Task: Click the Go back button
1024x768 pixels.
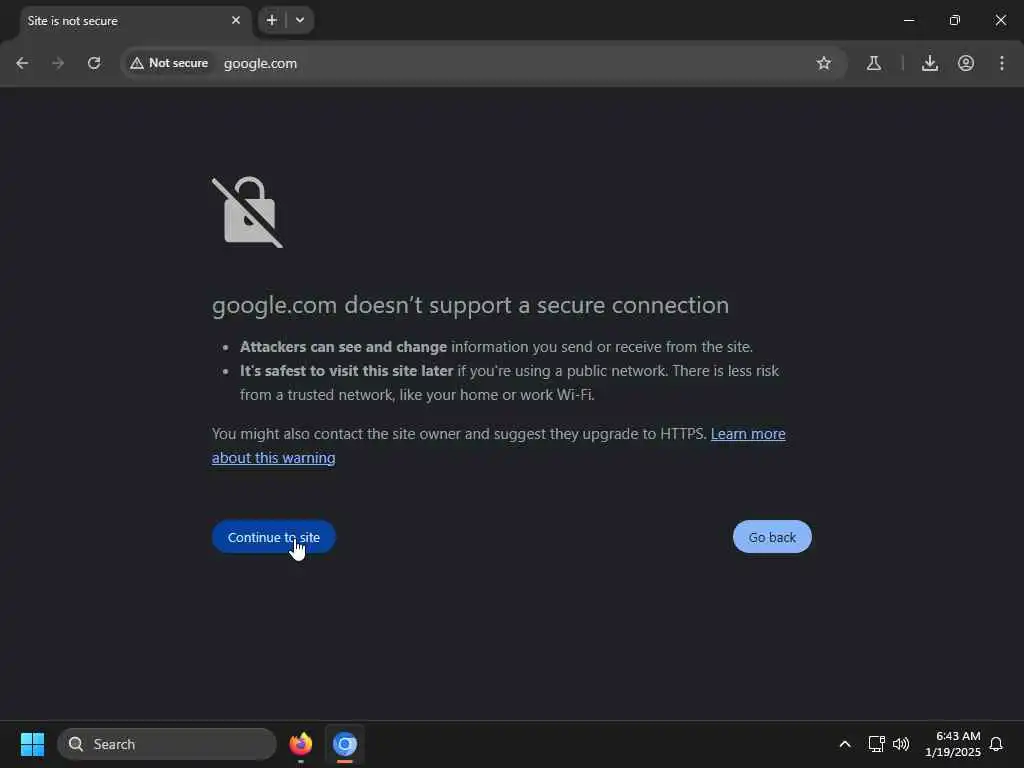Action: [x=772, y=537]
